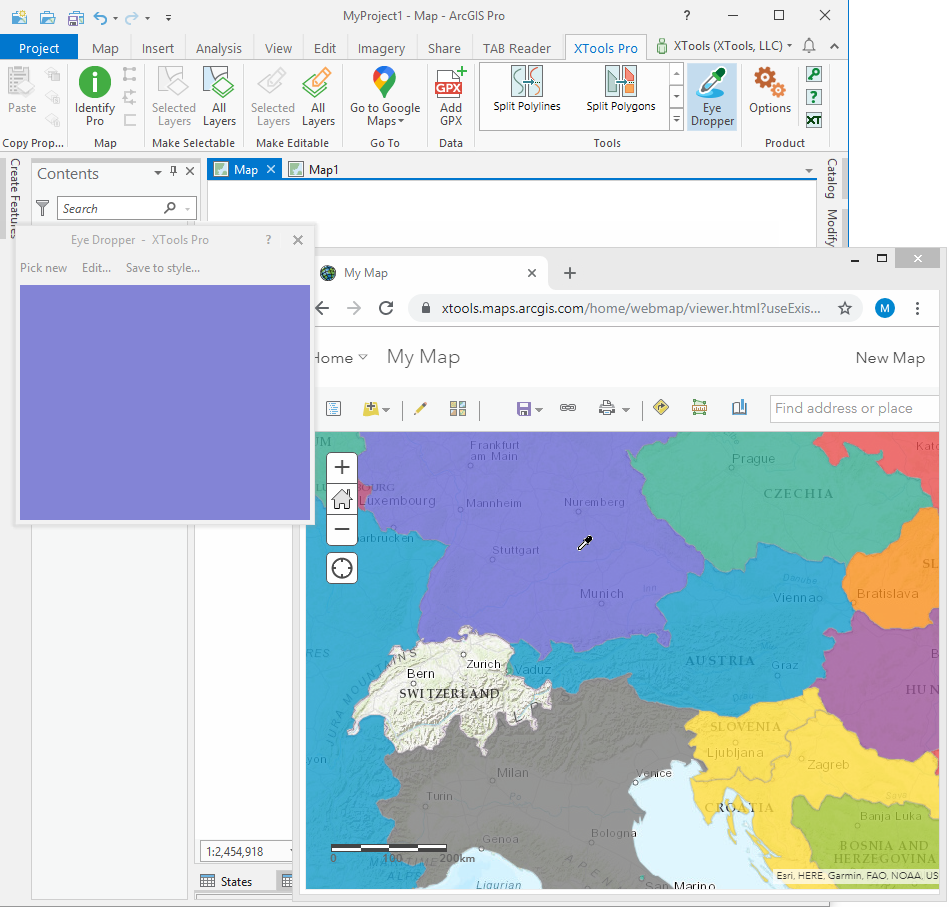Open the Split Polylines tool
Image resolution: width=949 pixels, height=907 pixels.
(527, 89)
